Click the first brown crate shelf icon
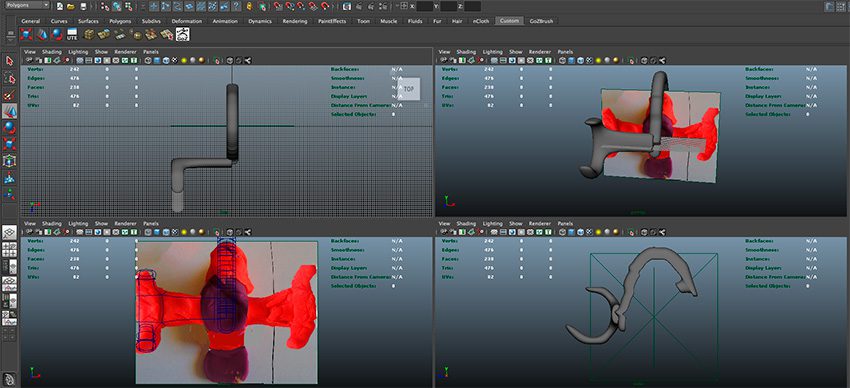Viewport: 850px width, 388px height. (x=89, y=35)
